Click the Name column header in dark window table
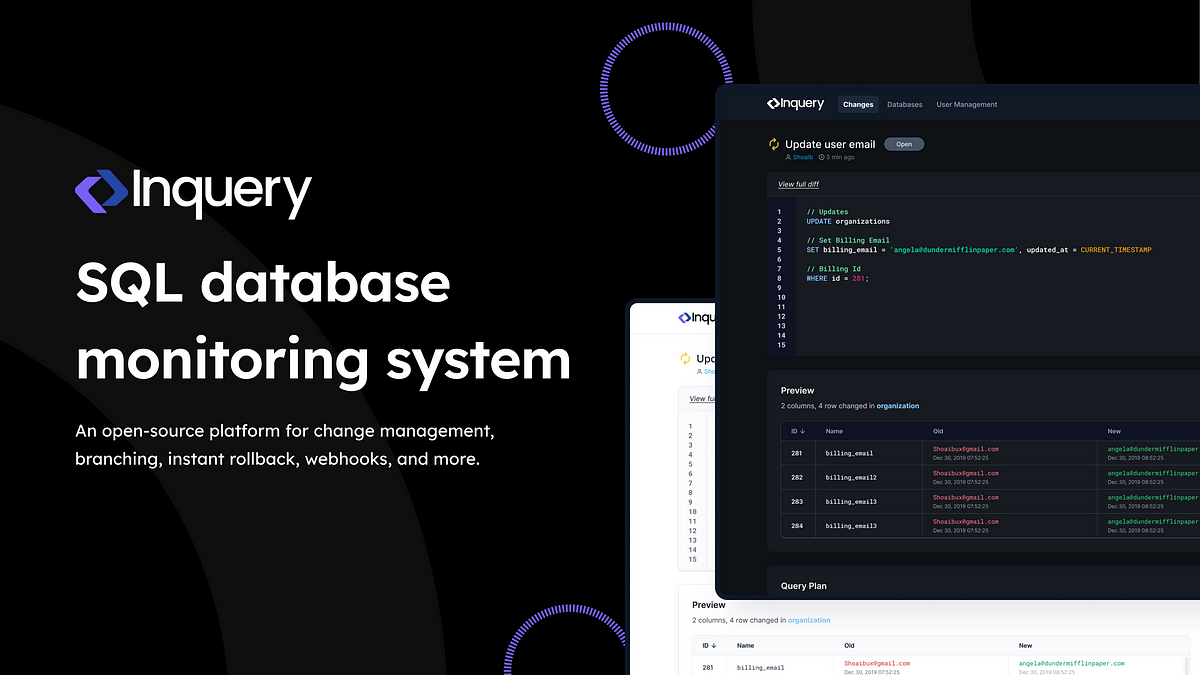1200x675 pixels. coord(835,431)
